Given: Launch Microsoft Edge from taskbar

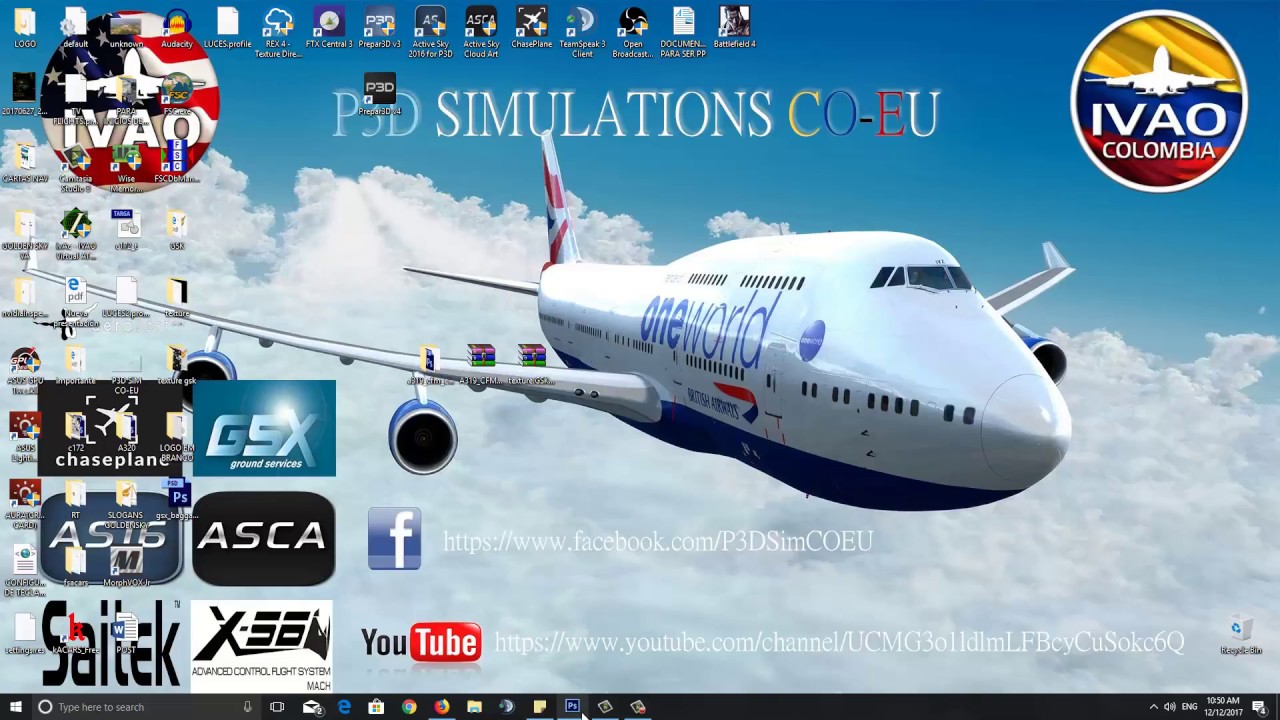Looking at the screenshot, I should tap(344, 707).
